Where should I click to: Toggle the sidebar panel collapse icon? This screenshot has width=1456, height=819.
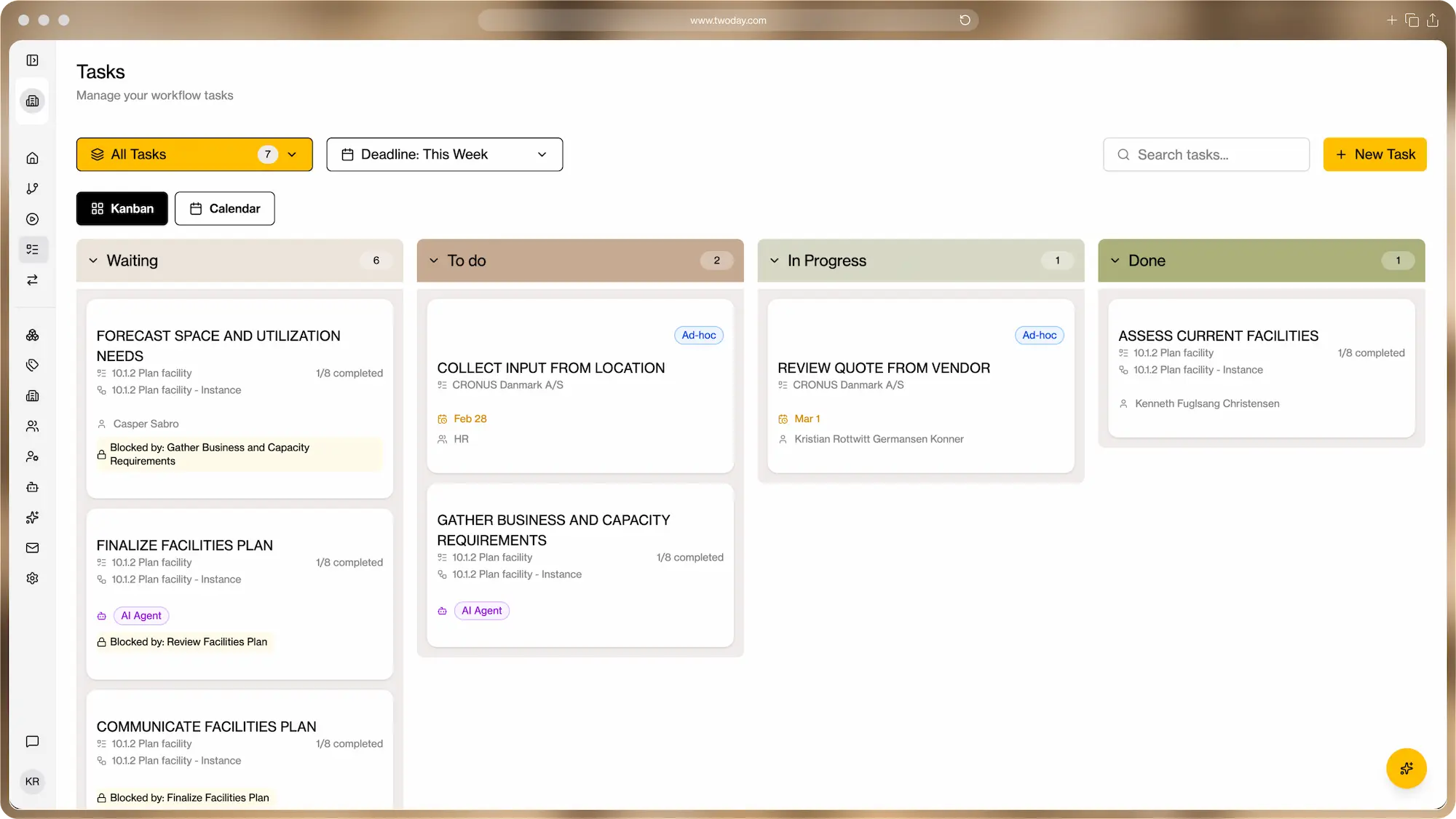pyautogui.click(x=32, y=60)
